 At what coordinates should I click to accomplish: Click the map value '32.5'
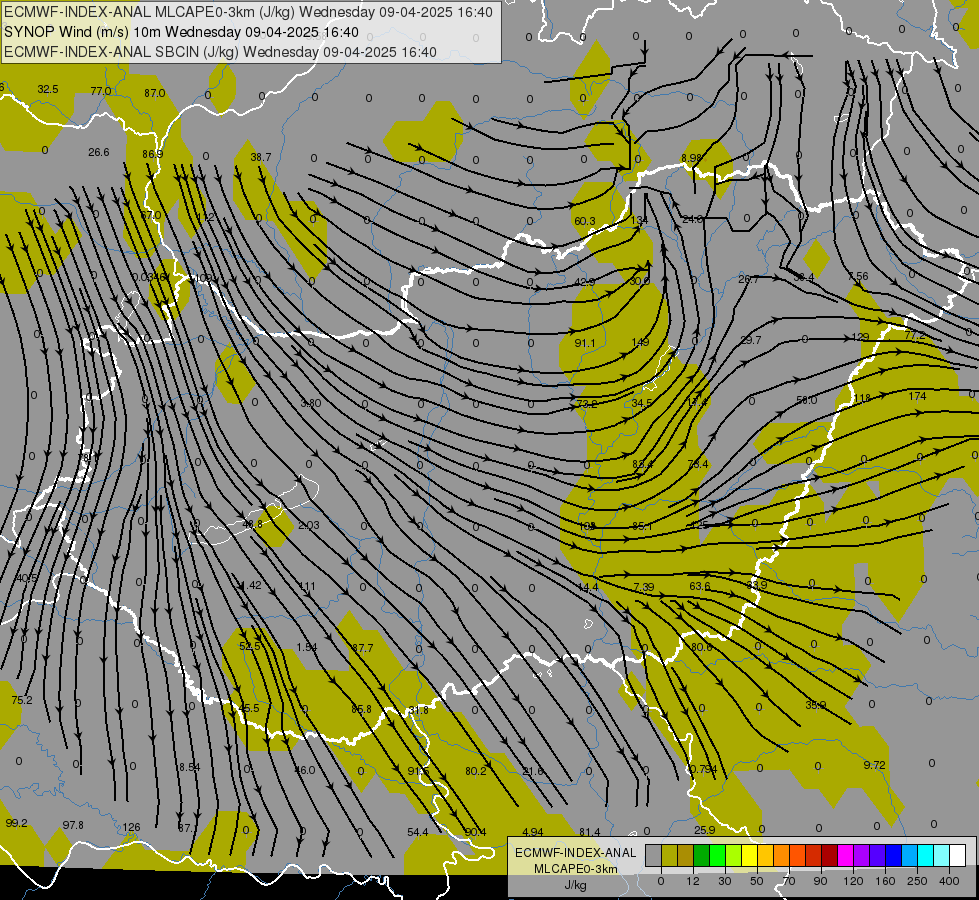point(47,89)
